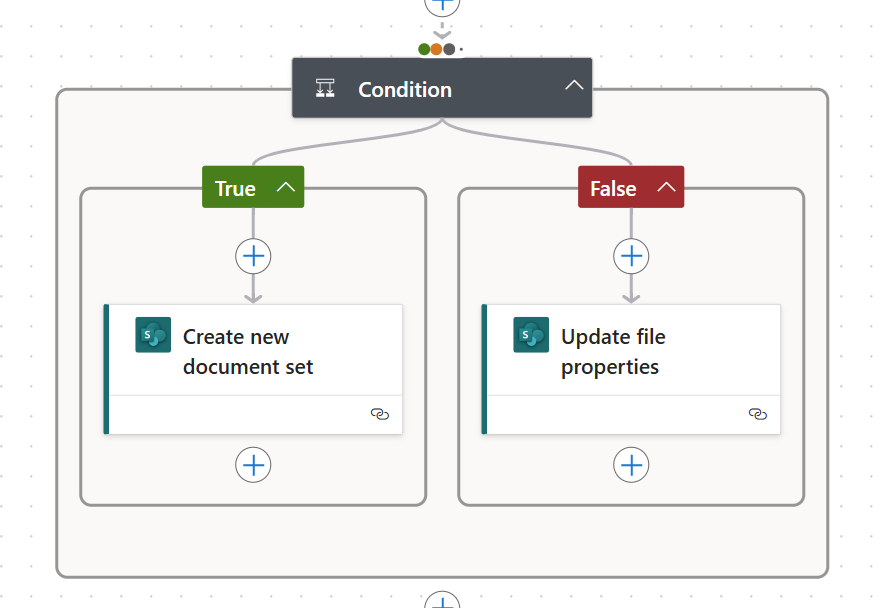Click the Condition filter icon in the header
886x608 pixels.
click(324, 88)
